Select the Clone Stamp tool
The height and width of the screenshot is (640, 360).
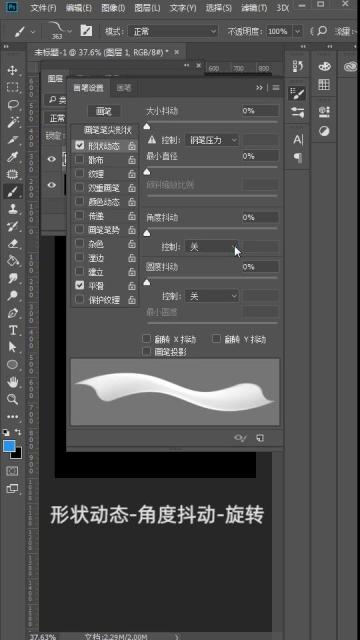(12, 209)
